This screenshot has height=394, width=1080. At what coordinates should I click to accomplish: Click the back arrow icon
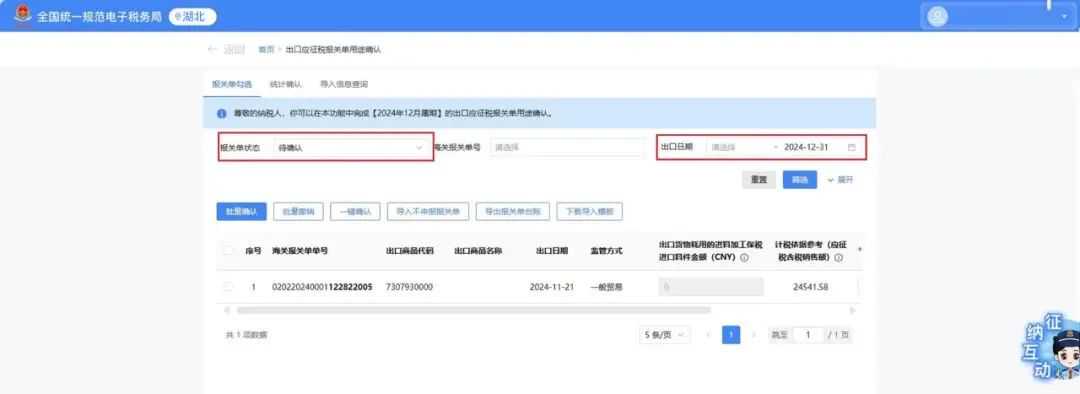pyautogui.click(x=212, y=50)
